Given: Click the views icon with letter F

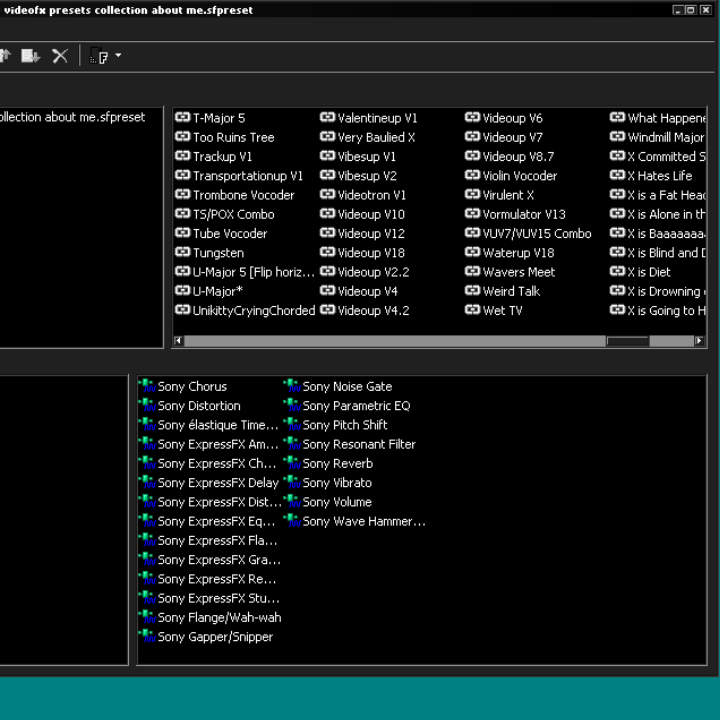Looking at the screenshot, I should [99, 56].
